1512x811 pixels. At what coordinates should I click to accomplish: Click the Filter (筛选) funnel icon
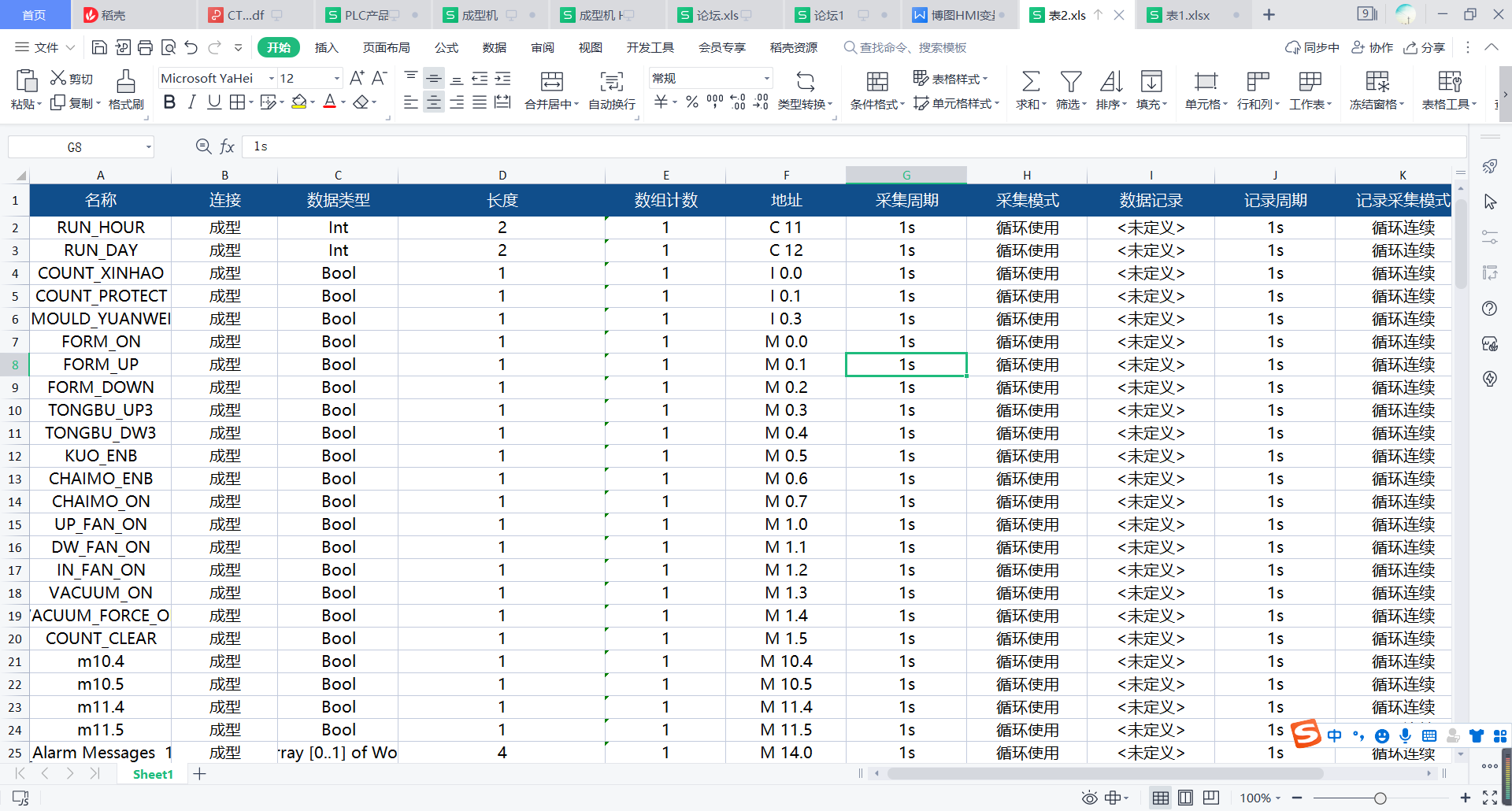click(x=1071, y=81)
